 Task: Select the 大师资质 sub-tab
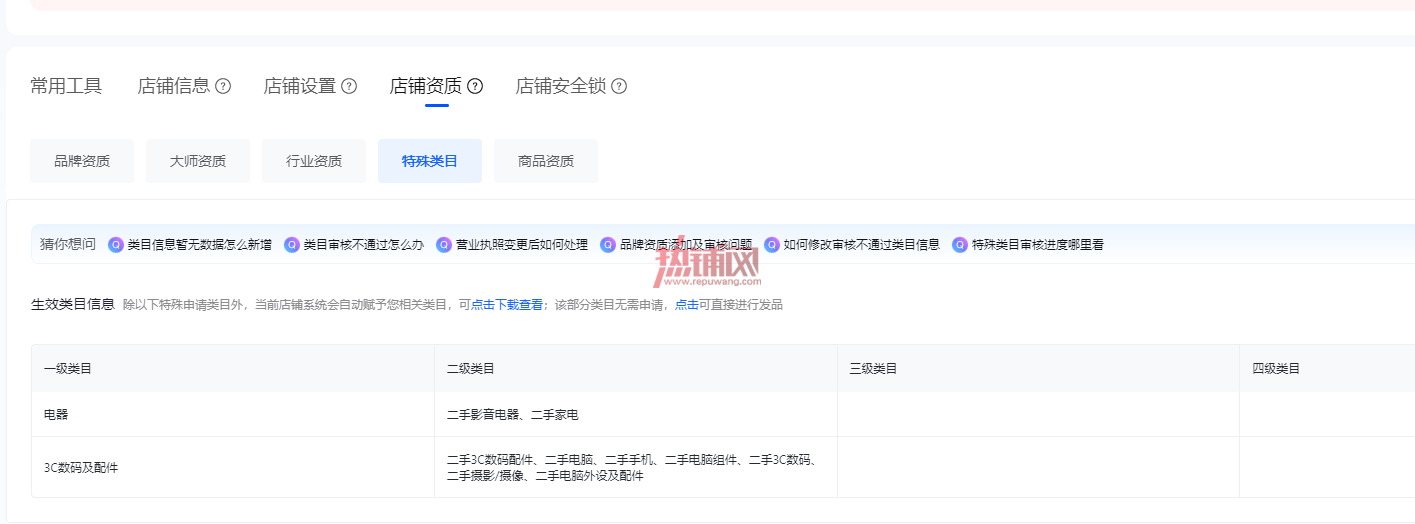click(198, 161)
